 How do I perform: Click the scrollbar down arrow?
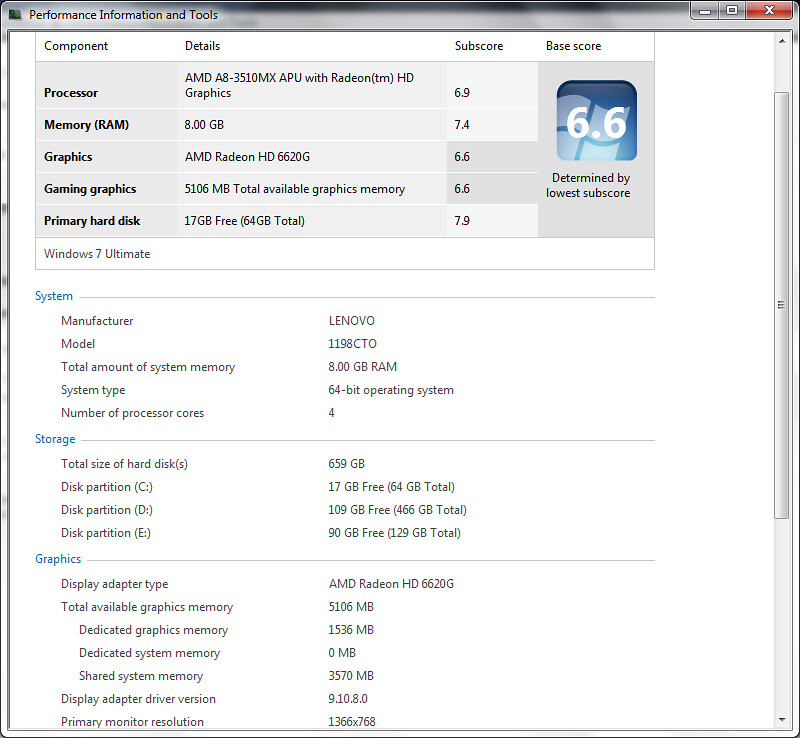pos(782,720)
